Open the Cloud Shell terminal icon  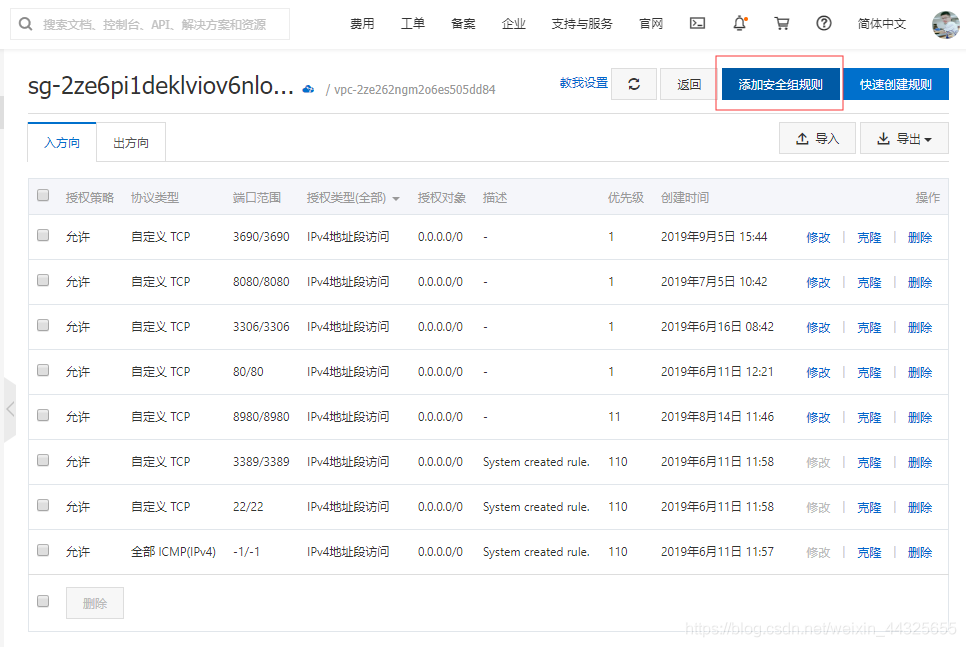(698, 24)
